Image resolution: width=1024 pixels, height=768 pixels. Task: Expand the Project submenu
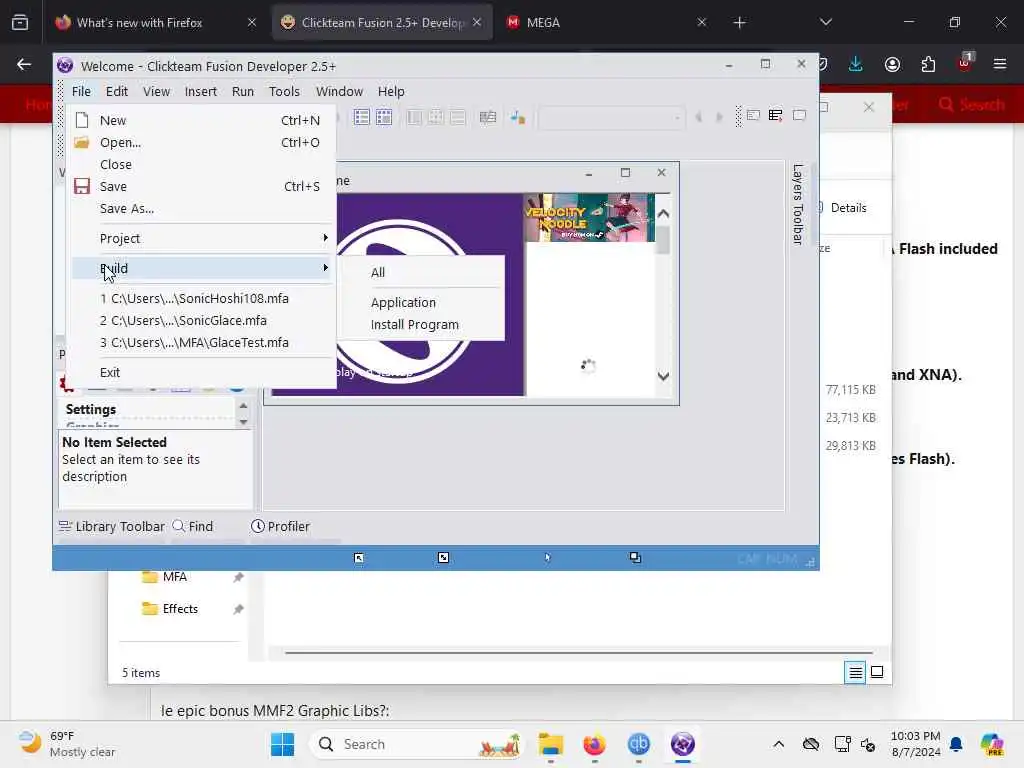point(201,238)
